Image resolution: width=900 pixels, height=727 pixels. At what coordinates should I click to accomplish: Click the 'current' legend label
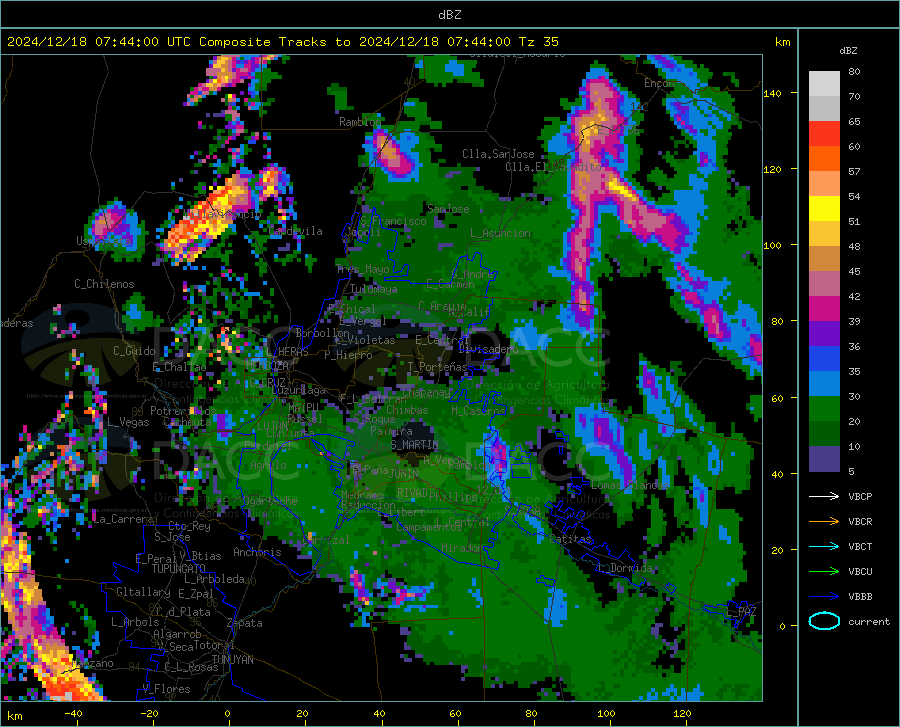[x=869, y=621]
